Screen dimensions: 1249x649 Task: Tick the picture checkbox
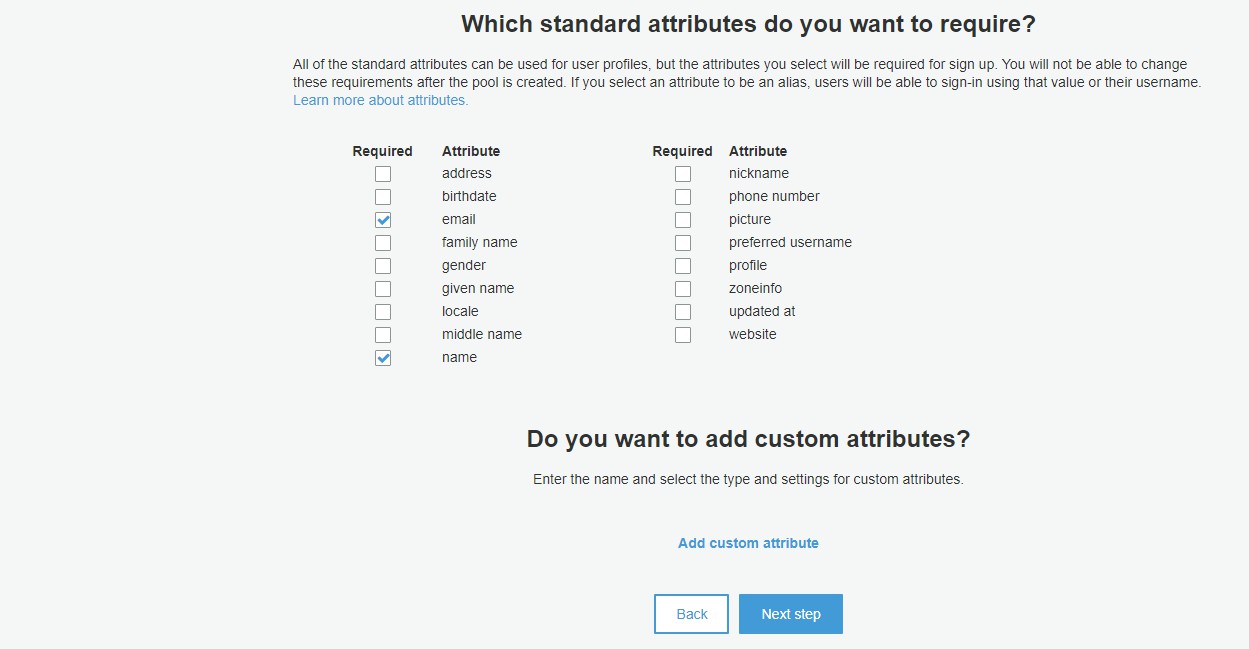coord(683,220)
